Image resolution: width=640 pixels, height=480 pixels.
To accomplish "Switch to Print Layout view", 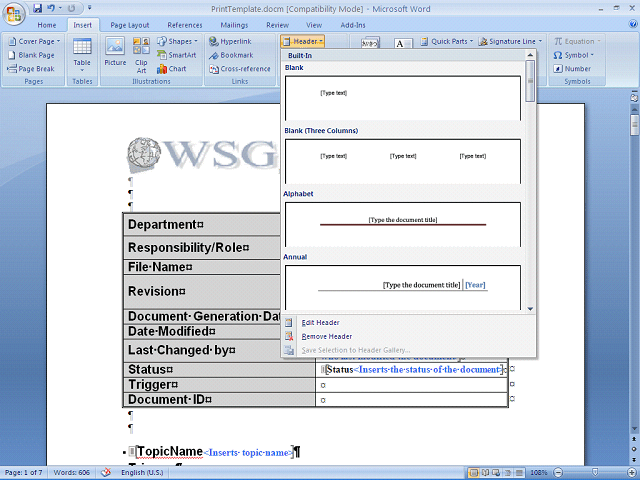I will (474, 473).
